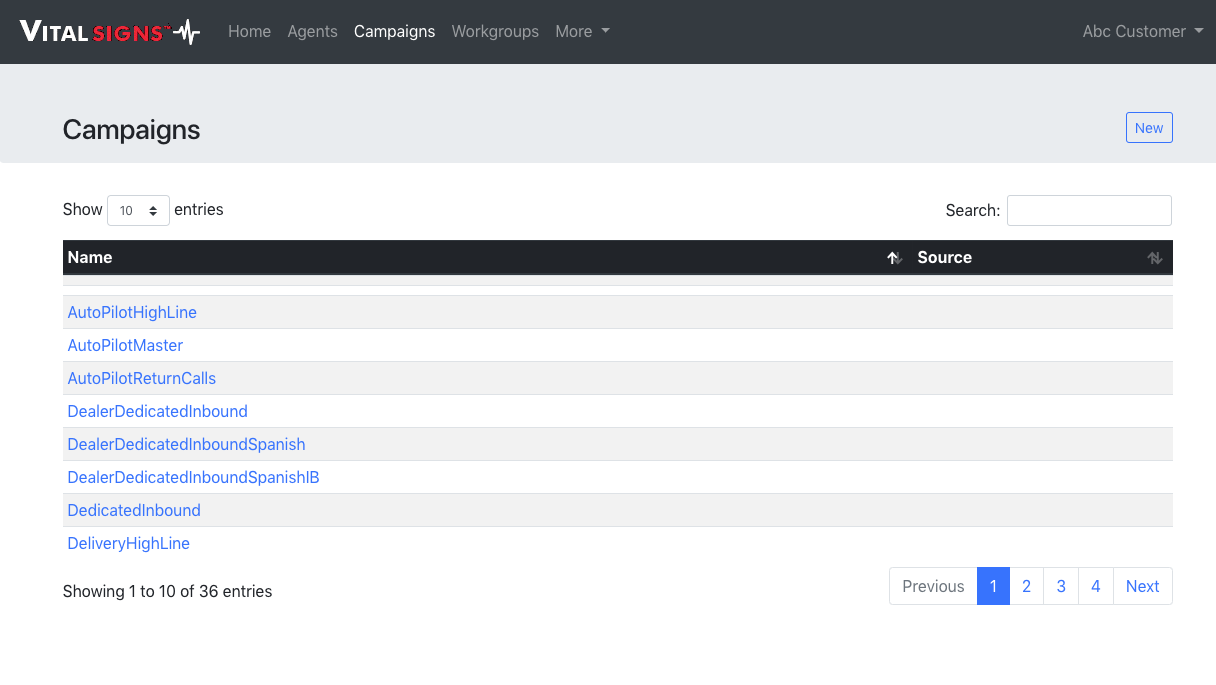Screen dimensions: 1216x685
Task: Sort campaigns by Name column arrow
Action: [894, 258]
